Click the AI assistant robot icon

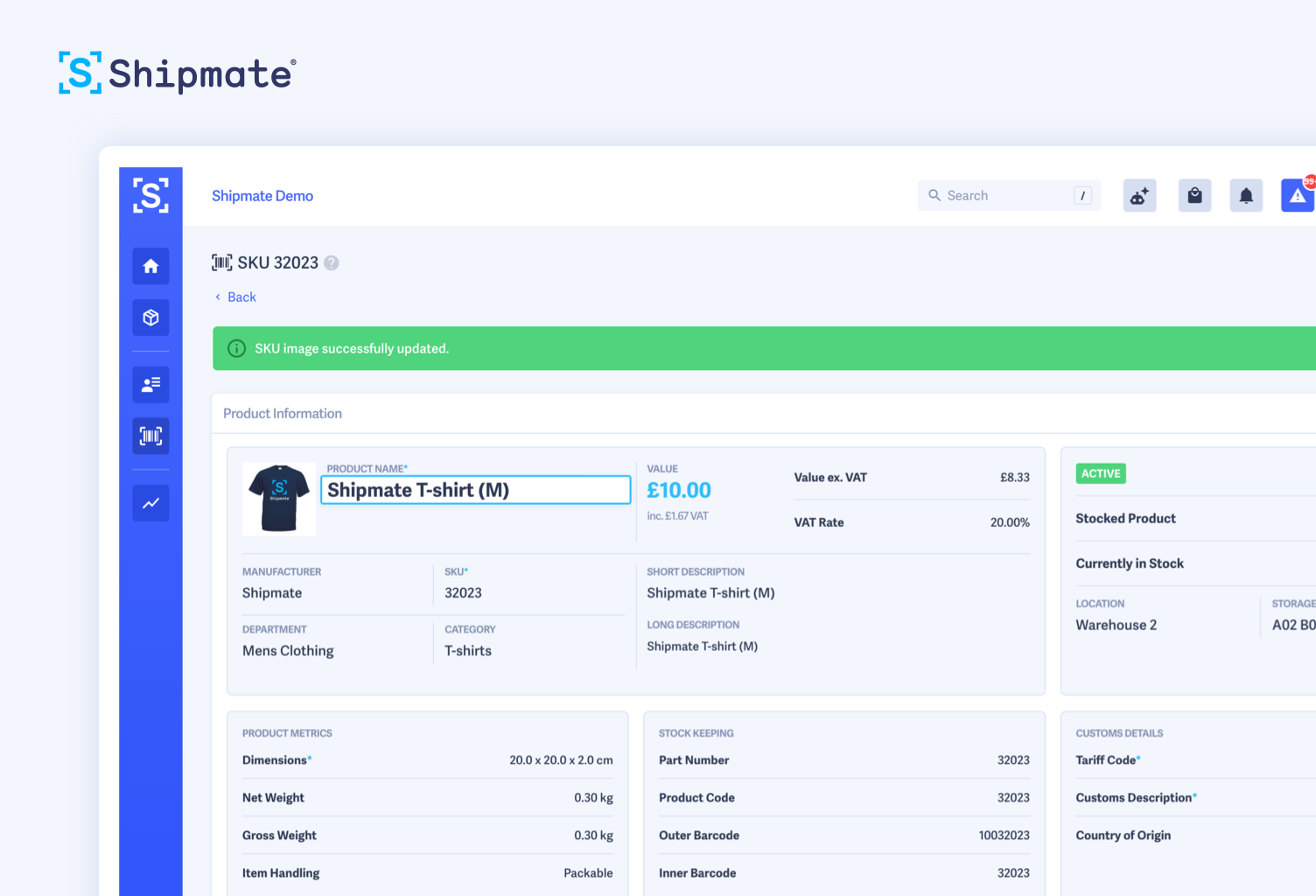1139,196
